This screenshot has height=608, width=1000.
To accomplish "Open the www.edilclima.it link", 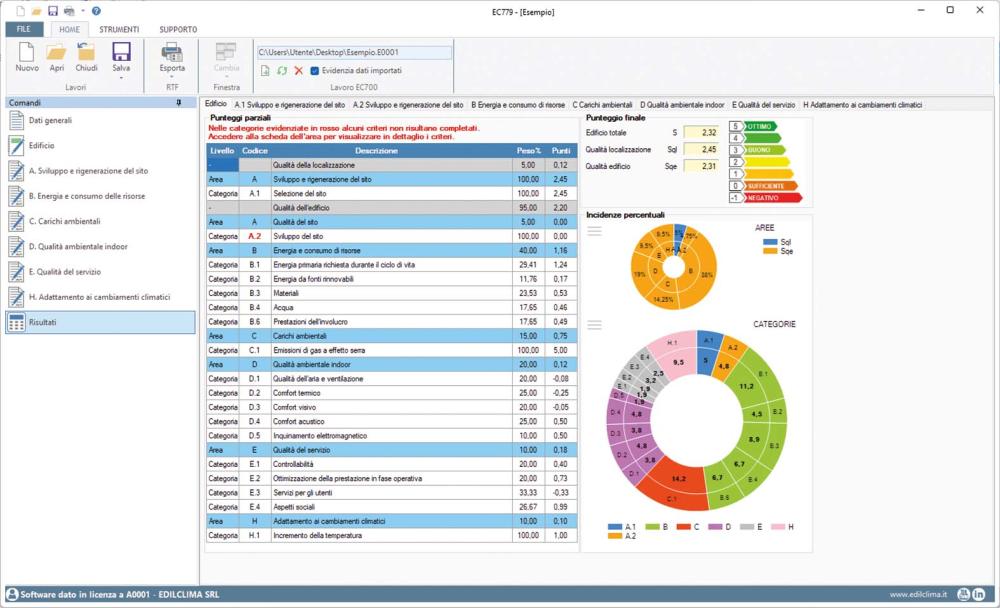I will tap(918, 595).
